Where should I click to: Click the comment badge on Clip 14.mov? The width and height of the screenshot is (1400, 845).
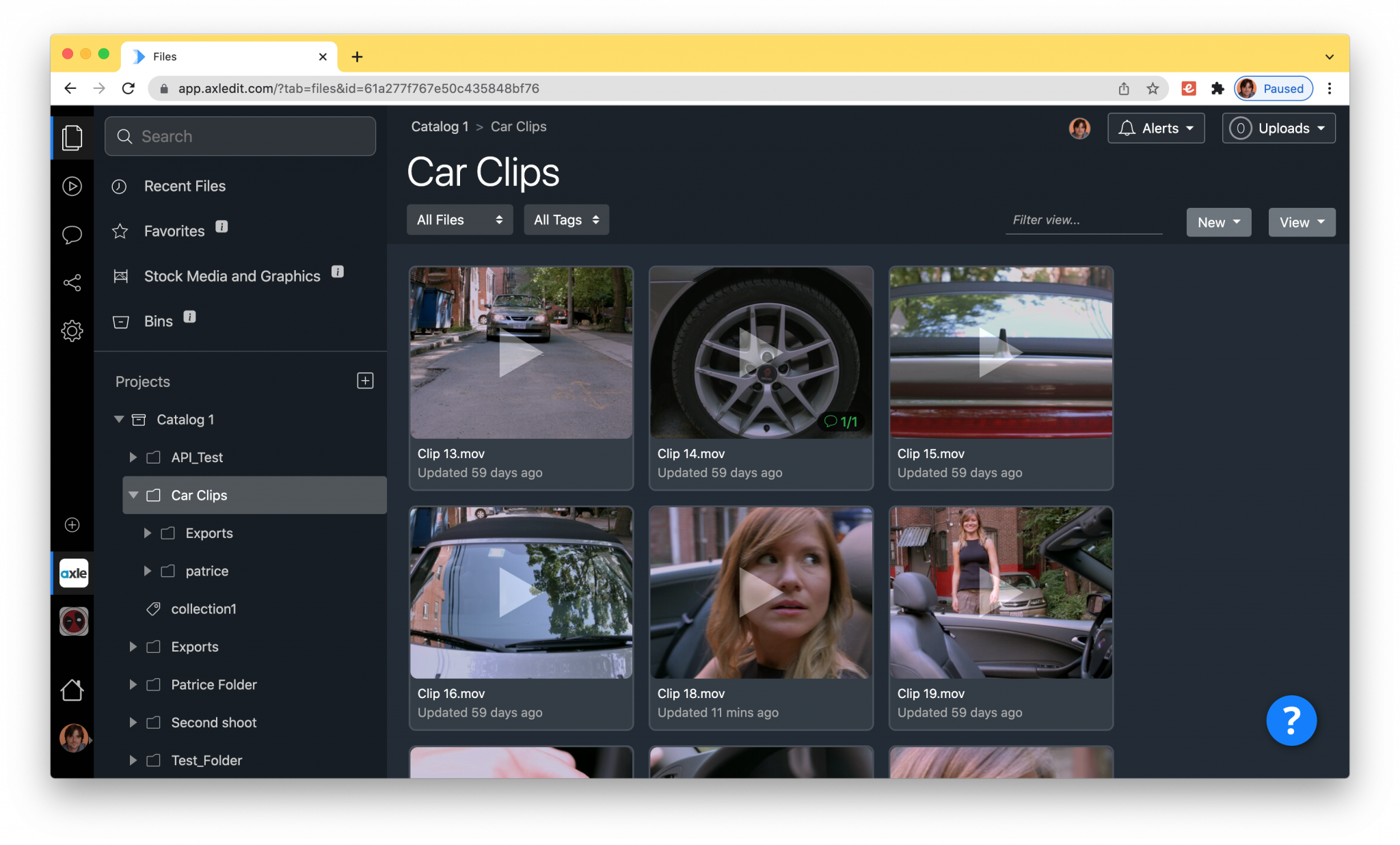(841, 422)
